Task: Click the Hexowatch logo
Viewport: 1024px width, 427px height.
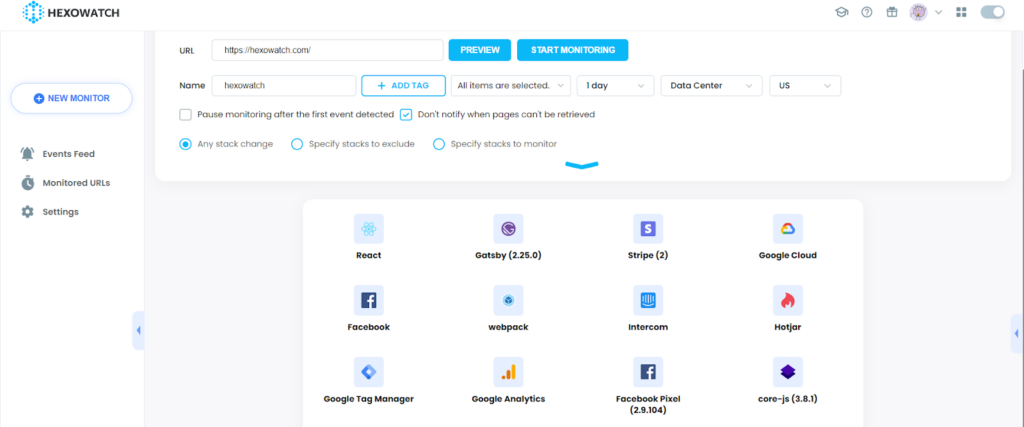Action: [71, 12]
